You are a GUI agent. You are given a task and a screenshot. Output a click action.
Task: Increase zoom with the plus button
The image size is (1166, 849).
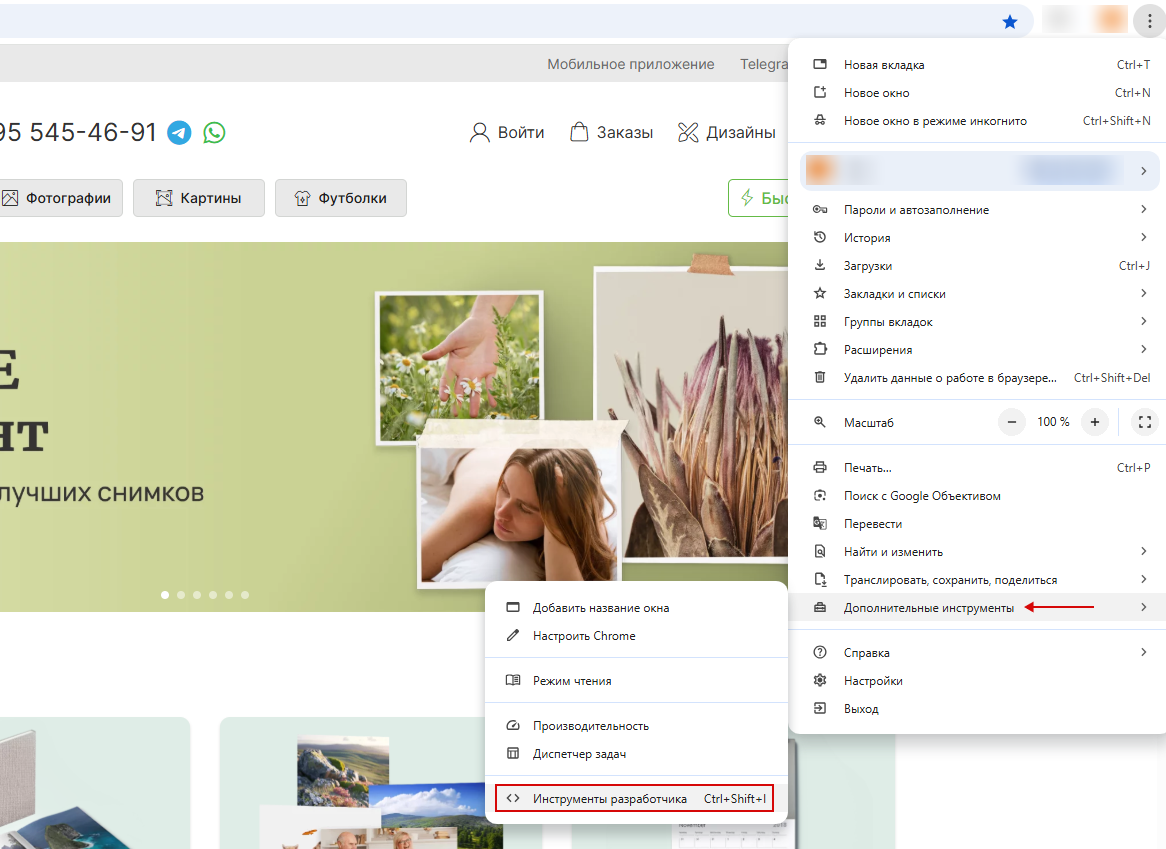[1095, 422]
